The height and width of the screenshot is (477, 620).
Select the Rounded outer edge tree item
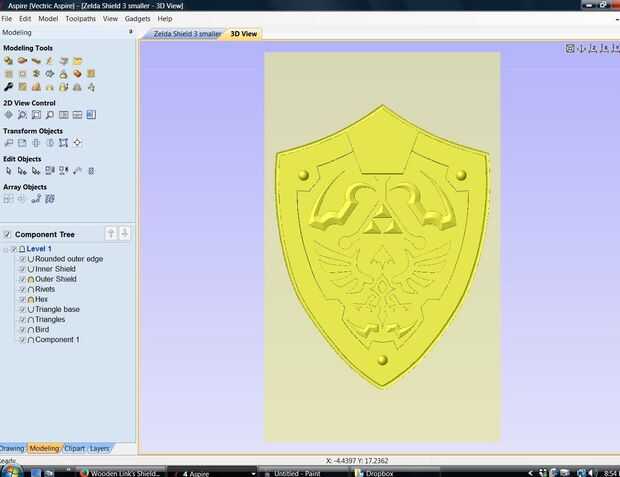(x=69, y=259)
